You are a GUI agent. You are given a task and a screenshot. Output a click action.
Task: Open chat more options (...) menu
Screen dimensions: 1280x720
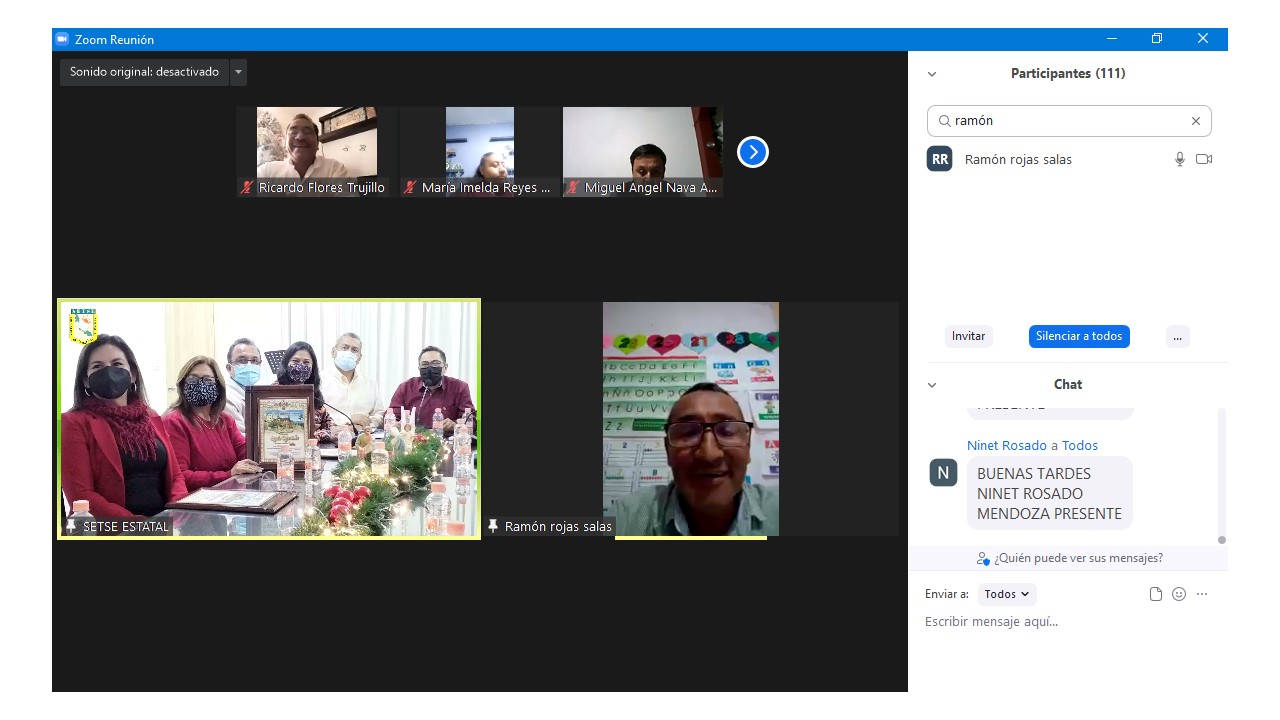pyautogui.click(x=1202, y=594)
